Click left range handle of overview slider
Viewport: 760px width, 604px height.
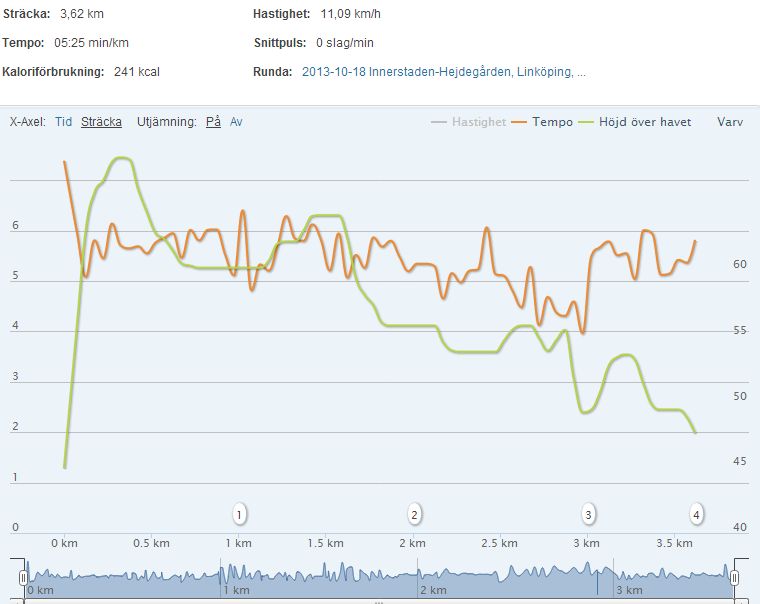[23, 577]
